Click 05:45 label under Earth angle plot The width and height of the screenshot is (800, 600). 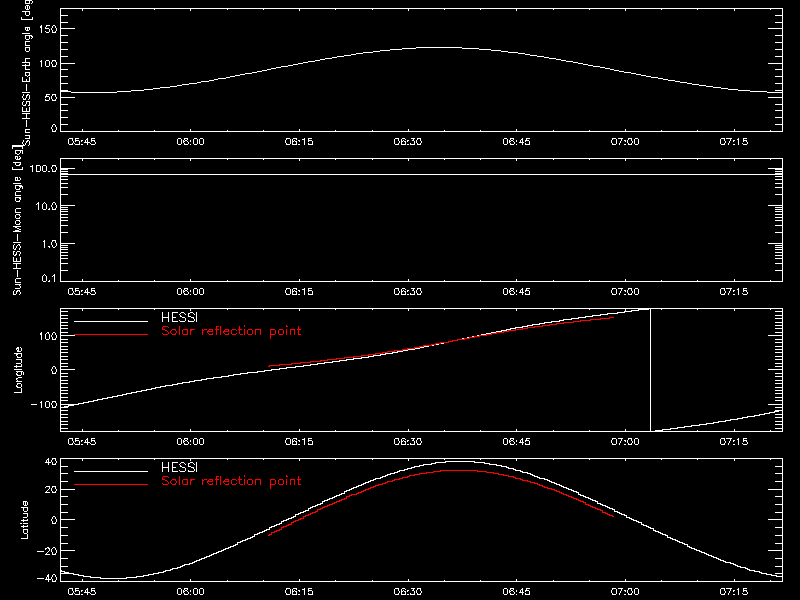tap(82, 142)
